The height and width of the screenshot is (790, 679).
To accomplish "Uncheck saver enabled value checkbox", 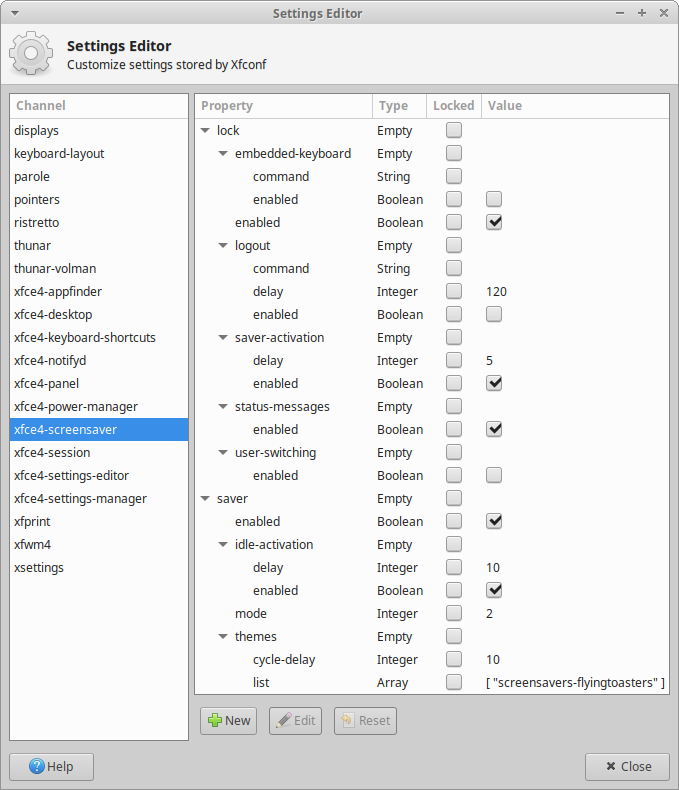I will coord(494,521).
